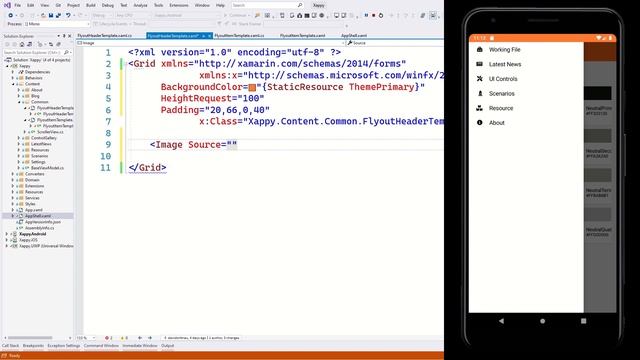The height and width of the screenshot is (360, 640).
Task: Click the wrench icon beside Source dropdown
Action: 350,43
